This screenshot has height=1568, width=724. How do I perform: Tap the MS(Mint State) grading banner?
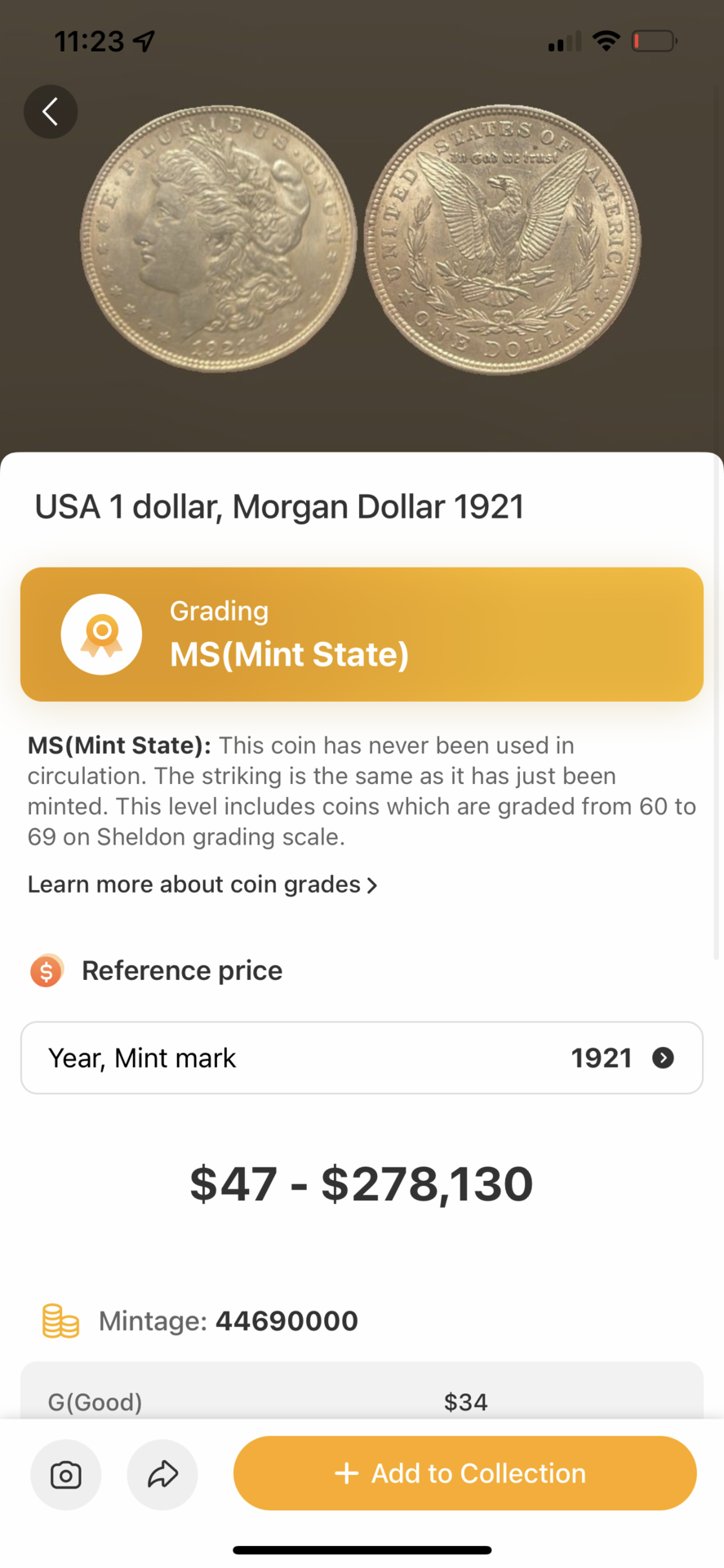[362, 635]
